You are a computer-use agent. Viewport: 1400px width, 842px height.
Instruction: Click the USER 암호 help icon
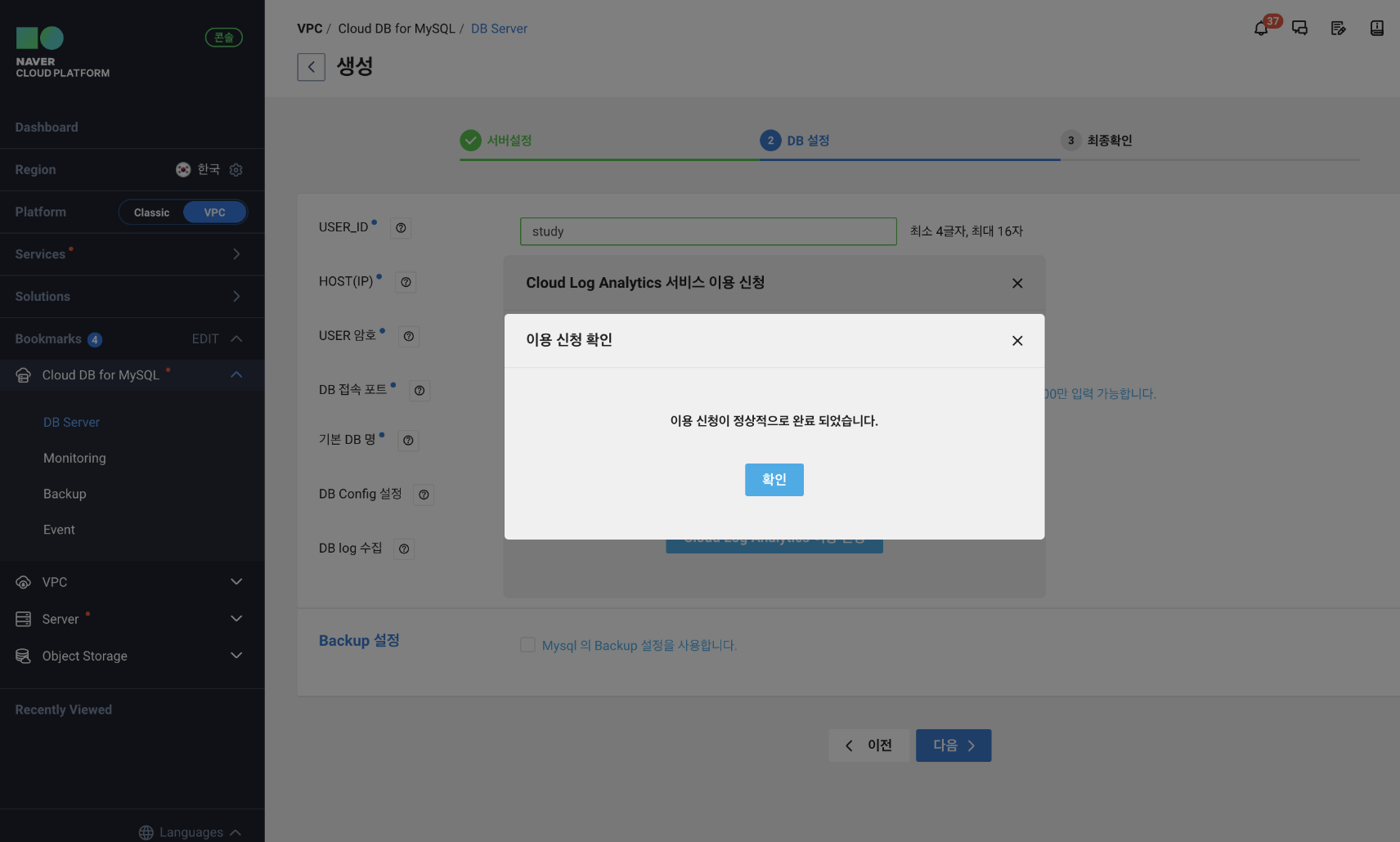pyautogui.click(x=409, y=336)
